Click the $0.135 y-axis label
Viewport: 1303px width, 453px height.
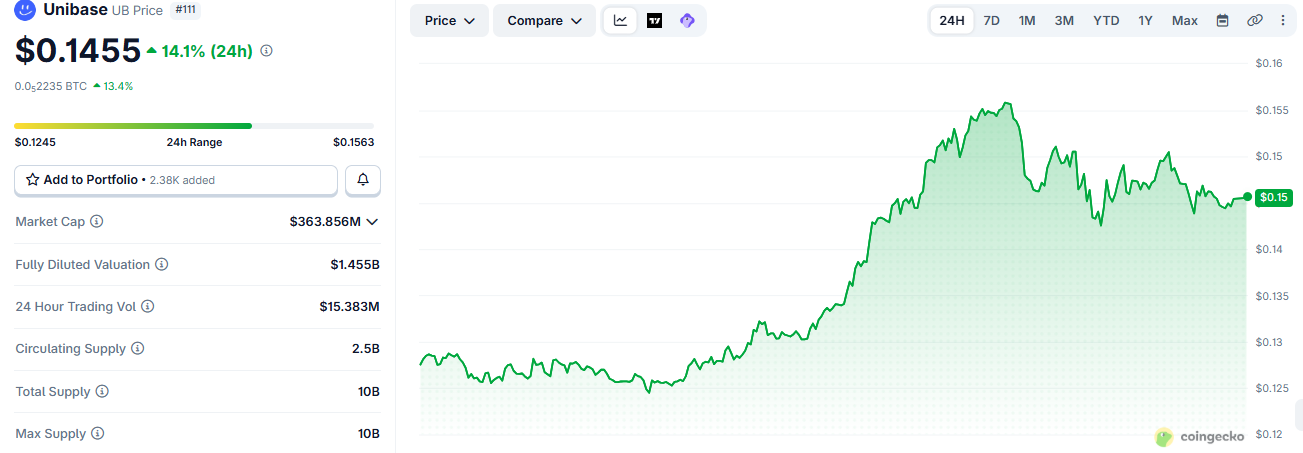tap(1272, 296)
